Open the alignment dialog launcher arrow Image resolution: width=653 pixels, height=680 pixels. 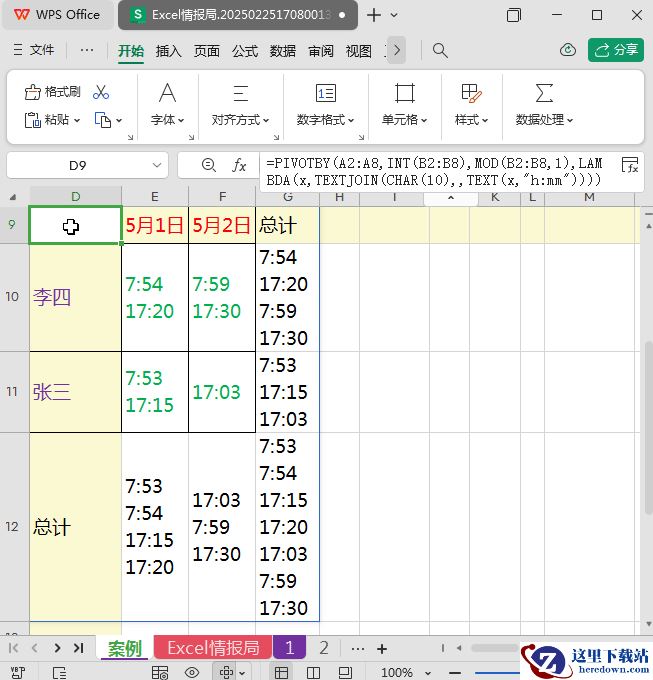click(276, 137)
